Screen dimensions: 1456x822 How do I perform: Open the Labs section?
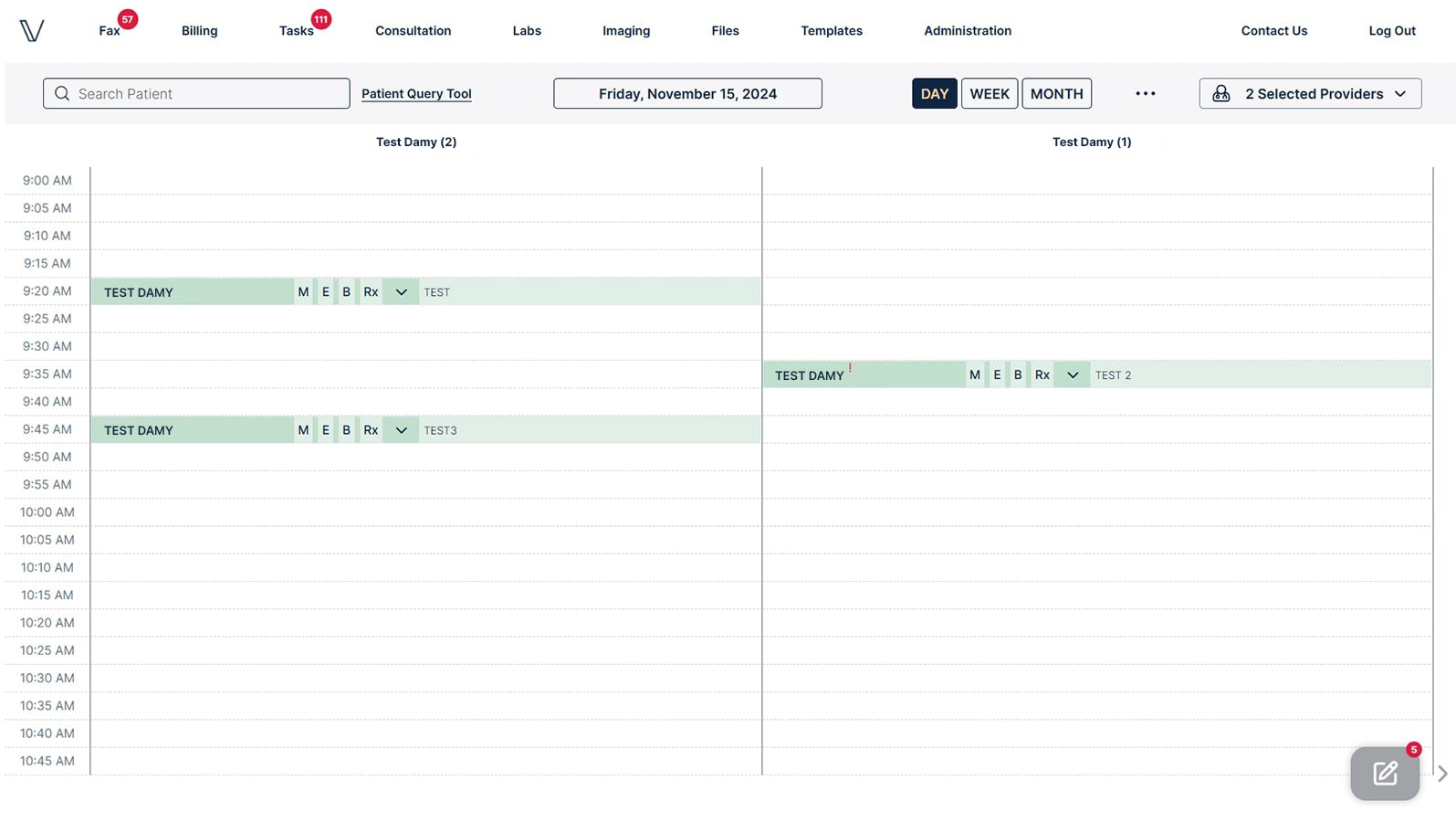point(527,30)
